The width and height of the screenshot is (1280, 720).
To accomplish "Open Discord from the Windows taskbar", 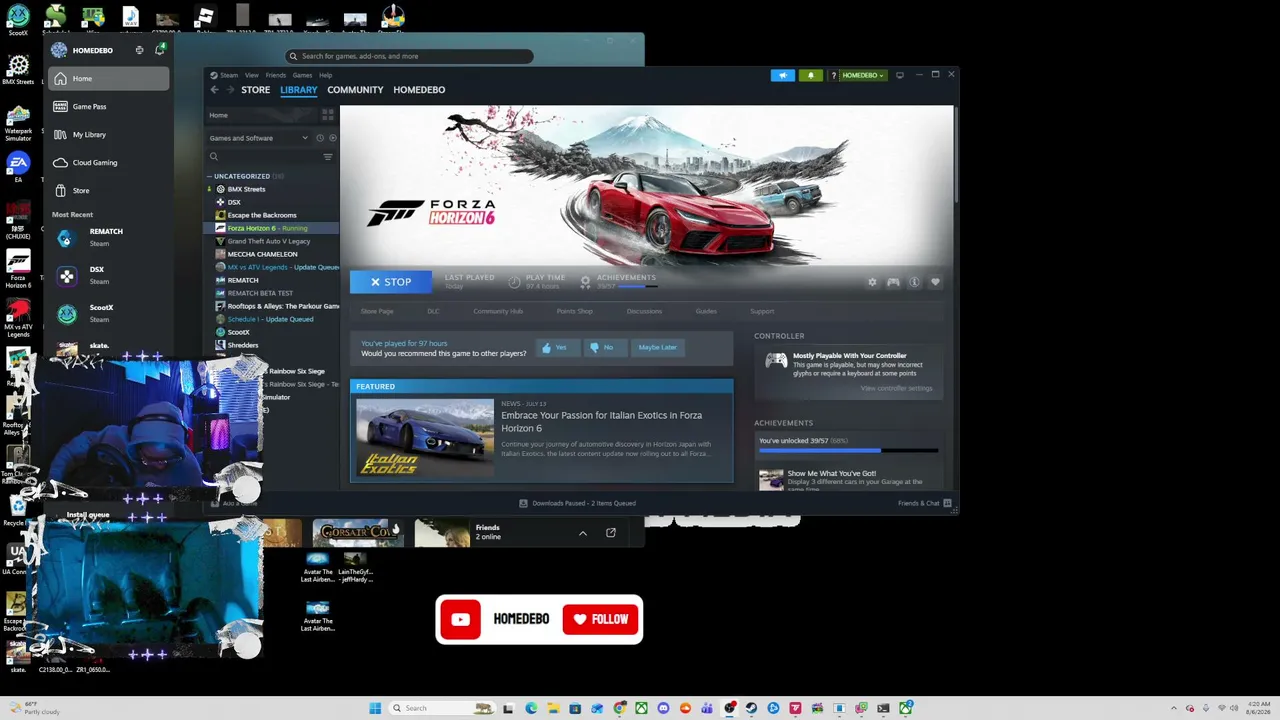I will pyautogui.click(x=663, y=708).
